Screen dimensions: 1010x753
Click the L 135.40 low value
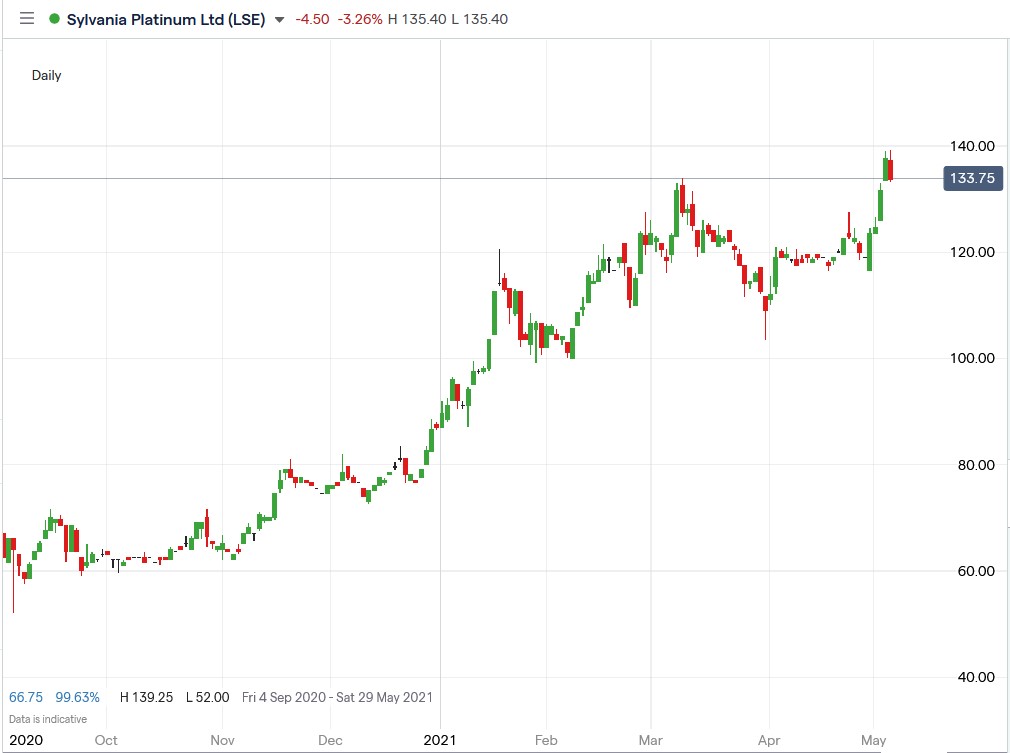(x=480, y=19)
